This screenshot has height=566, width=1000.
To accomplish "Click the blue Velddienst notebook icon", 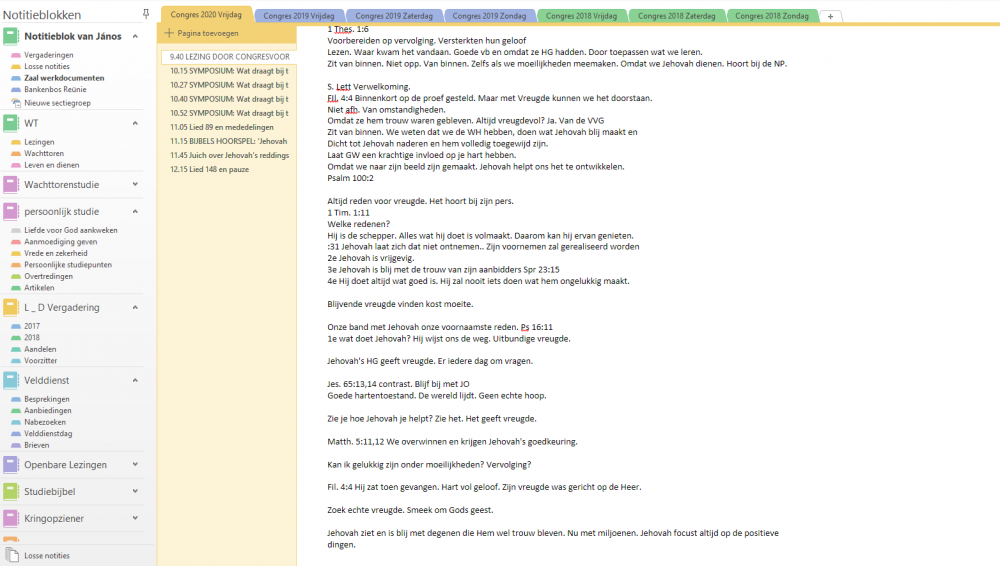I will click(11, 380).
